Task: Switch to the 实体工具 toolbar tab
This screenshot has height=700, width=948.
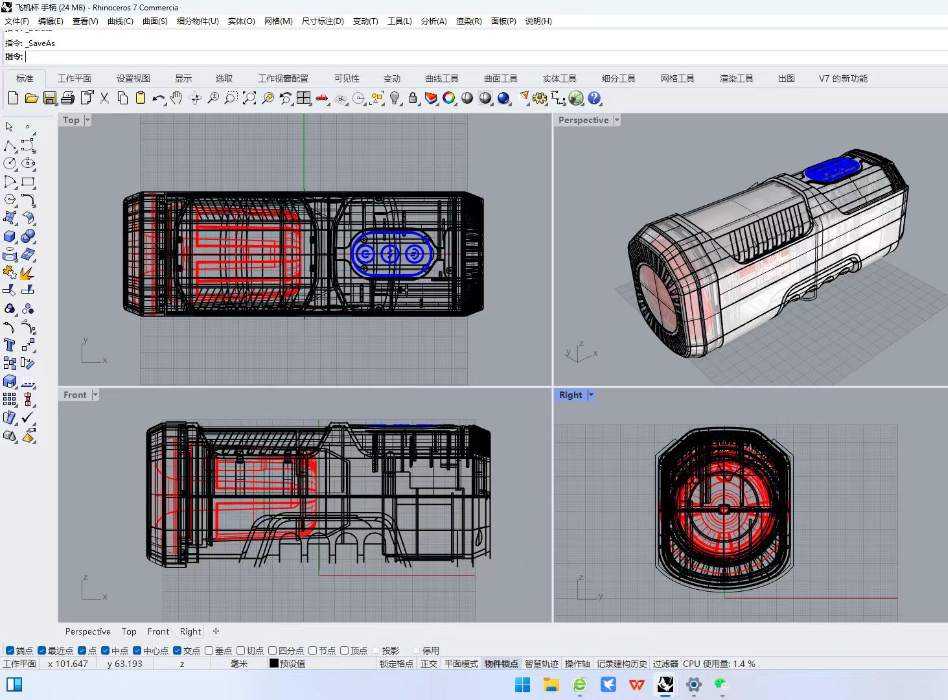Action: (559, 78)
